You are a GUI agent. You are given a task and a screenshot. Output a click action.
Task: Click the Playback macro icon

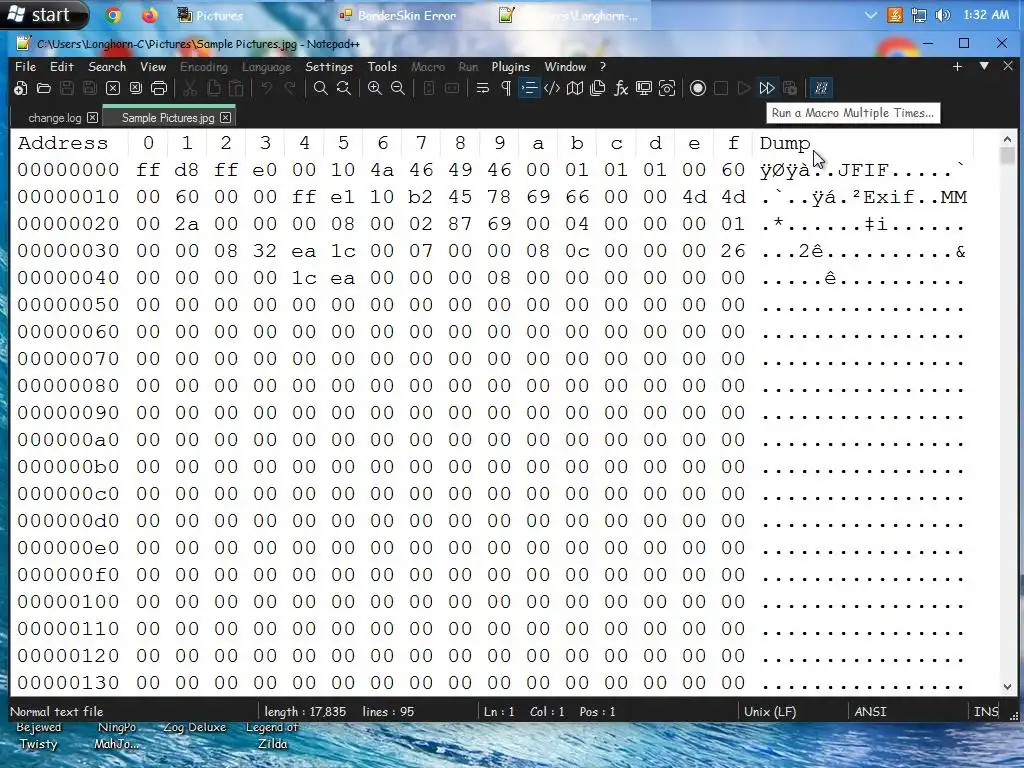(x=744, y=88)
